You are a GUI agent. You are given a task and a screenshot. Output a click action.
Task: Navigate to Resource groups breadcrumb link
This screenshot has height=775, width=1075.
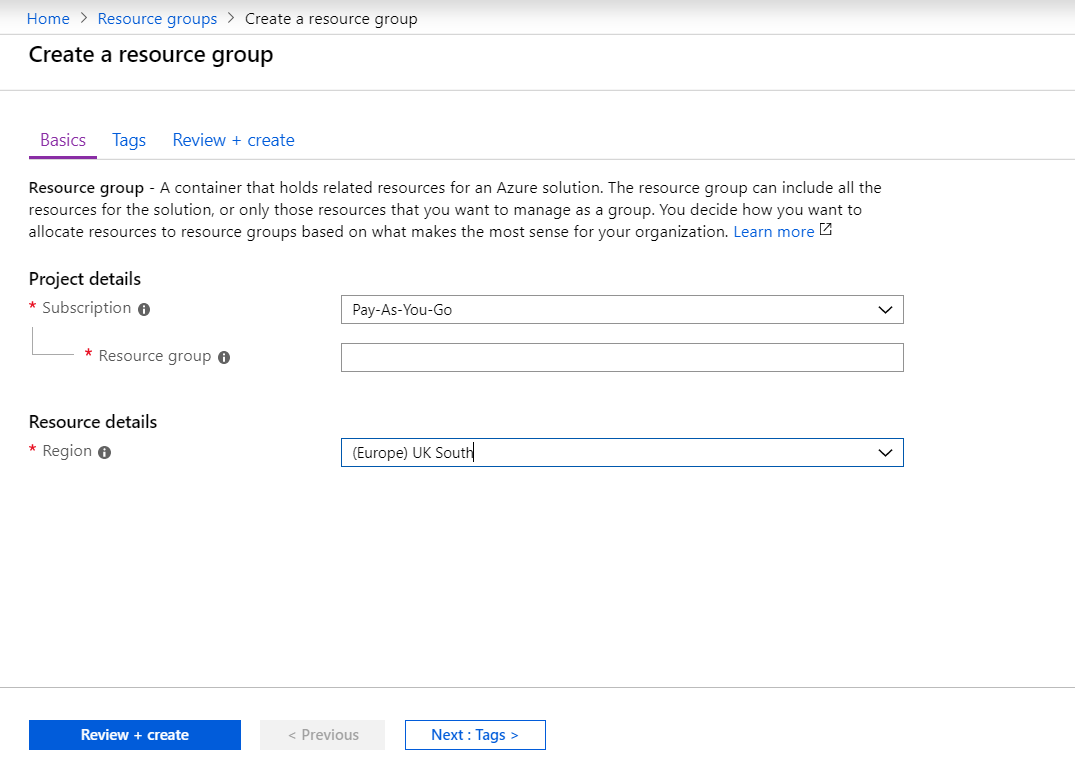[157, 19]
